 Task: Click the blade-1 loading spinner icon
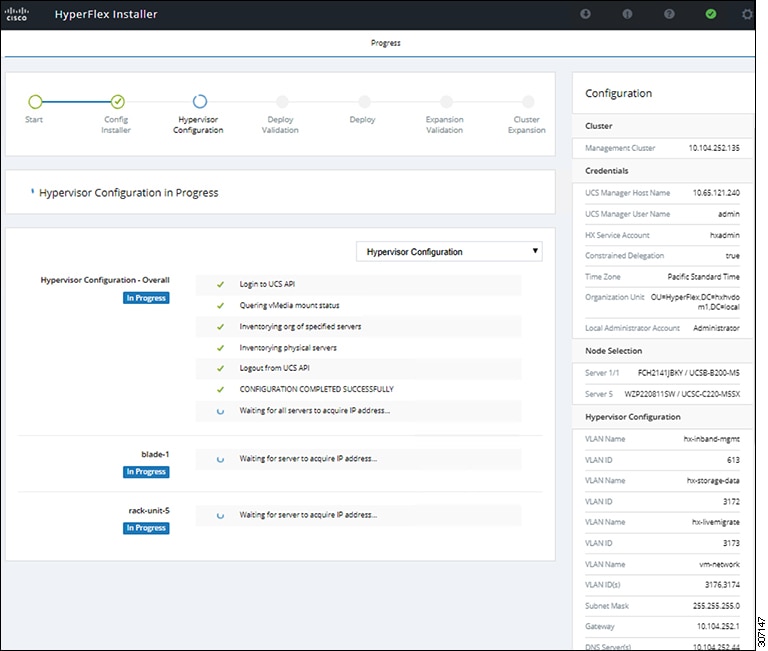220,459
